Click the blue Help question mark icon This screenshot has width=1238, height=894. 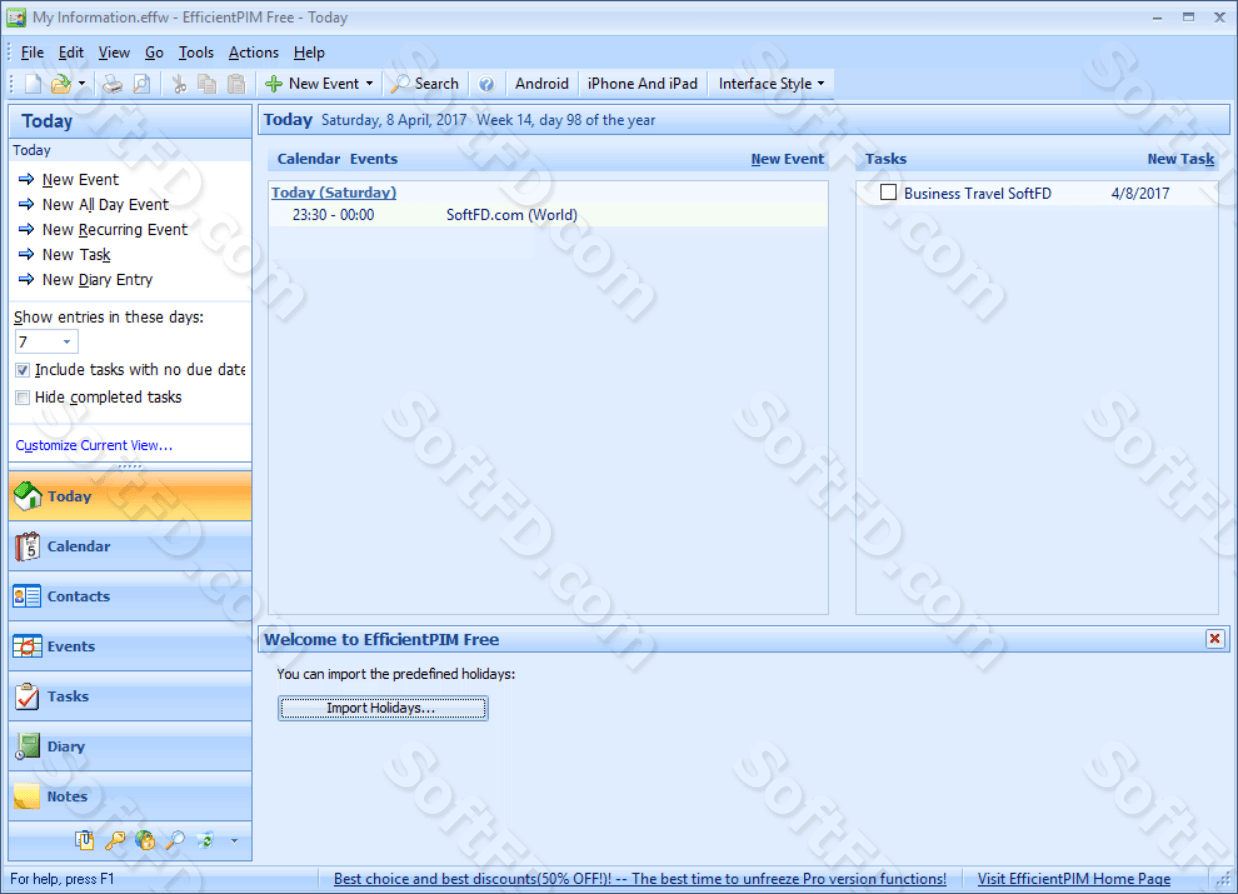[486, 84]
